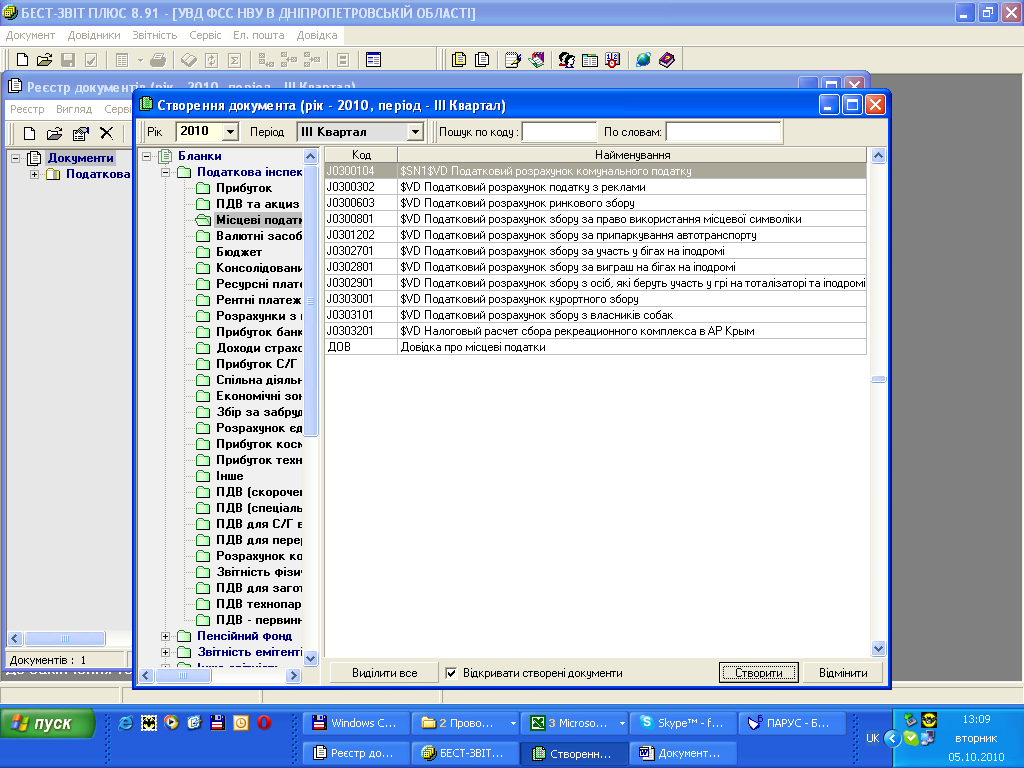Open the Довідники menu

pos(94,35)
